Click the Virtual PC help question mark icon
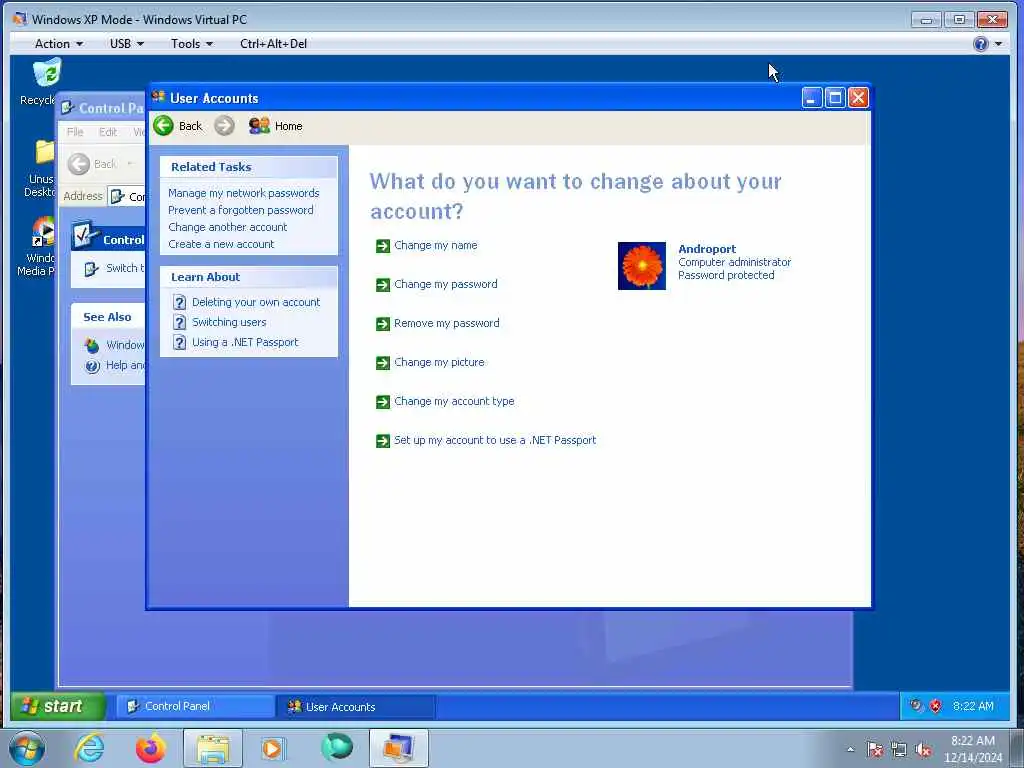Screen dimensions: 1024x768 (980, 44)
